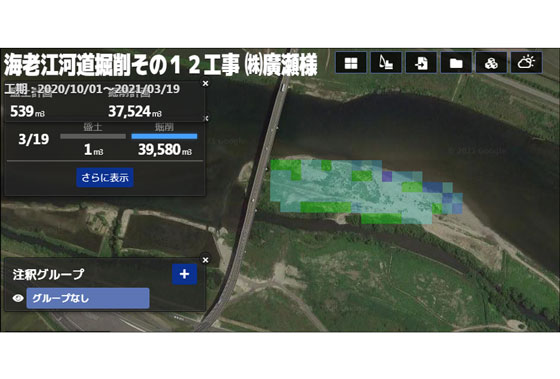The width and height of the screenshot is (560, 379).
Task: Select the 3/19 date entry
Action: click(x=34, y=139)
